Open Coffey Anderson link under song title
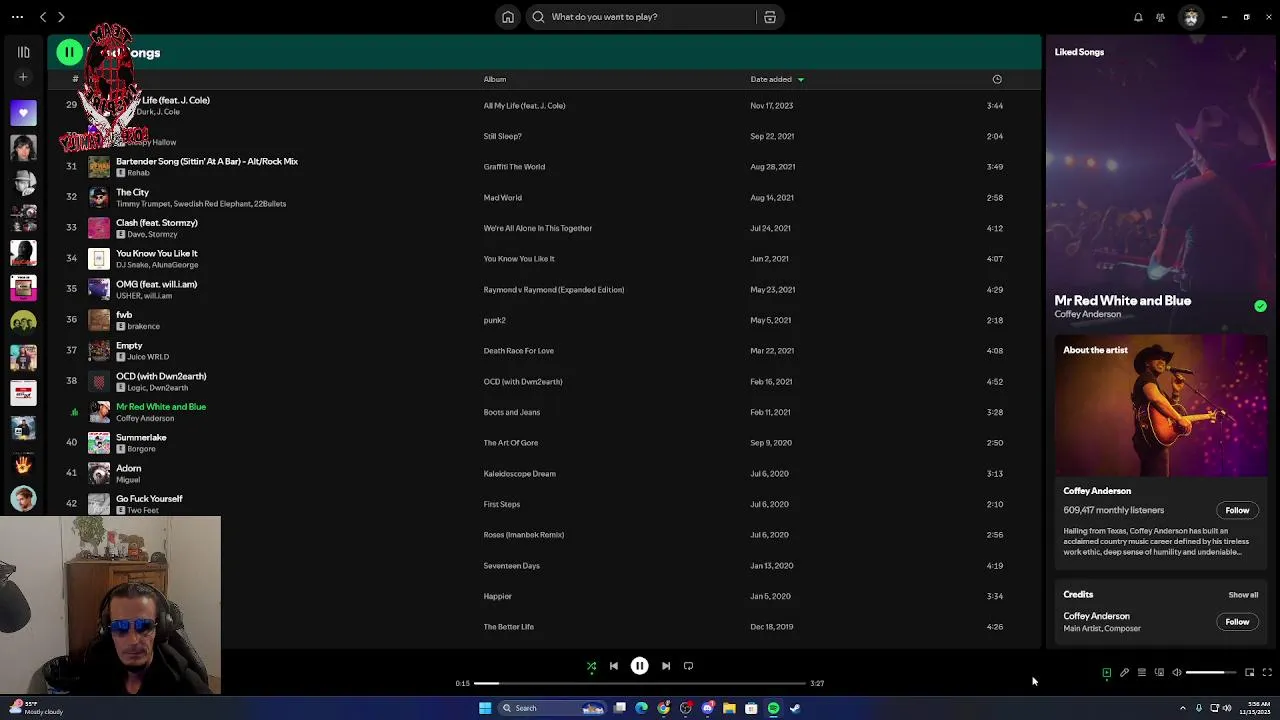This screenshot has width=1280, height=720. 1087,314
